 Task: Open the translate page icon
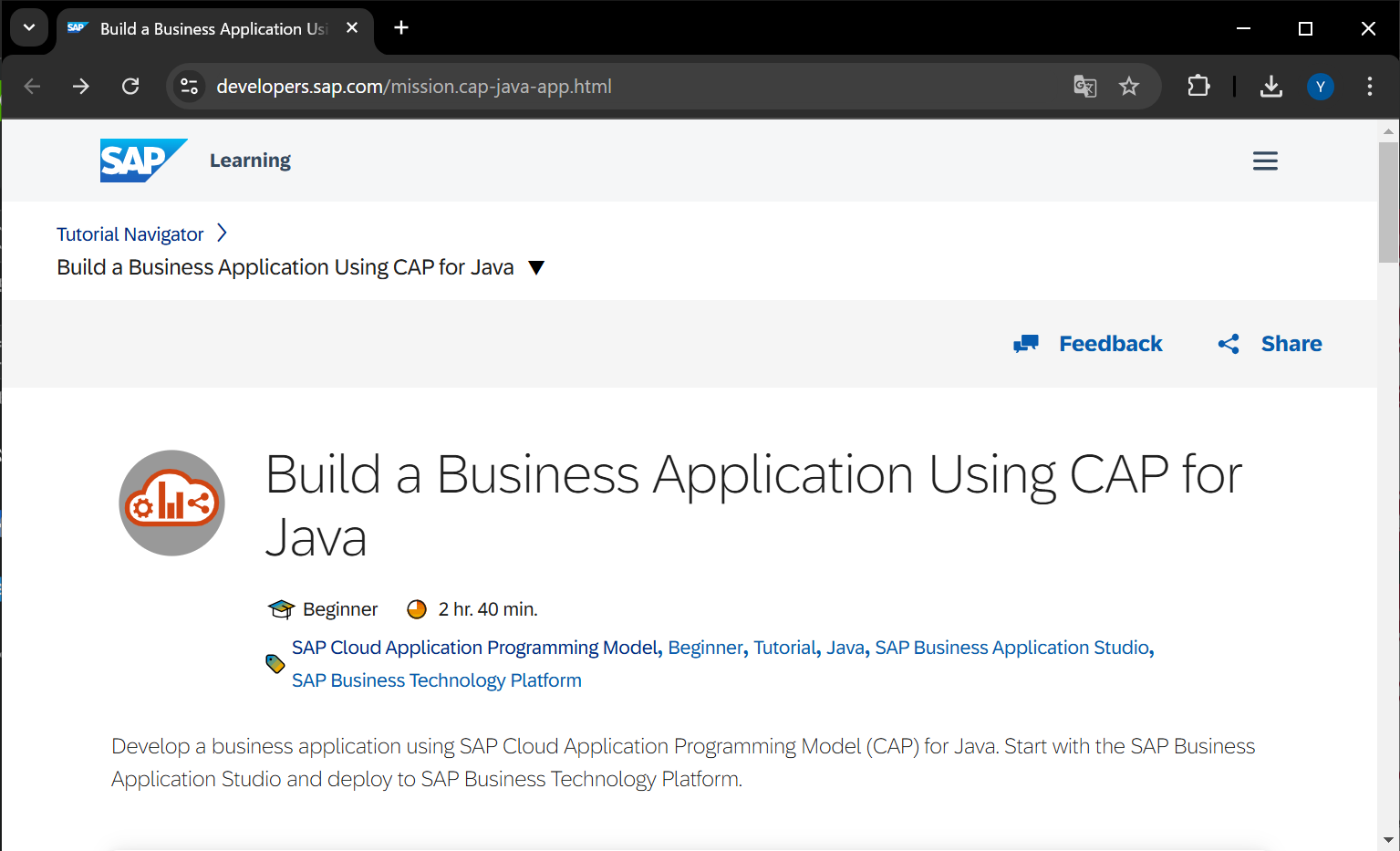1084,87
